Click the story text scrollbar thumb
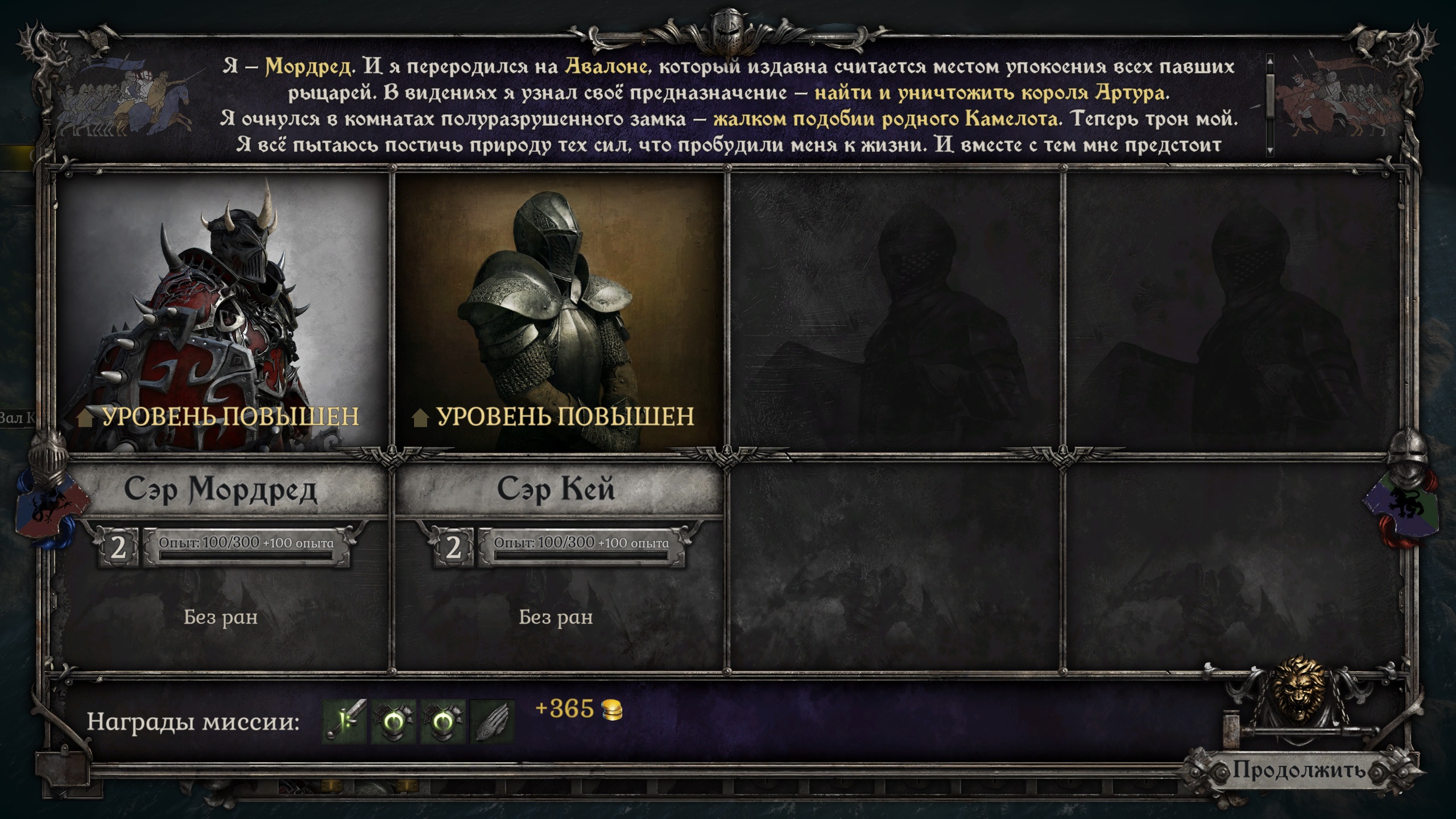The width and height of the screenshot is (1456, 819). click(1270, 91)
